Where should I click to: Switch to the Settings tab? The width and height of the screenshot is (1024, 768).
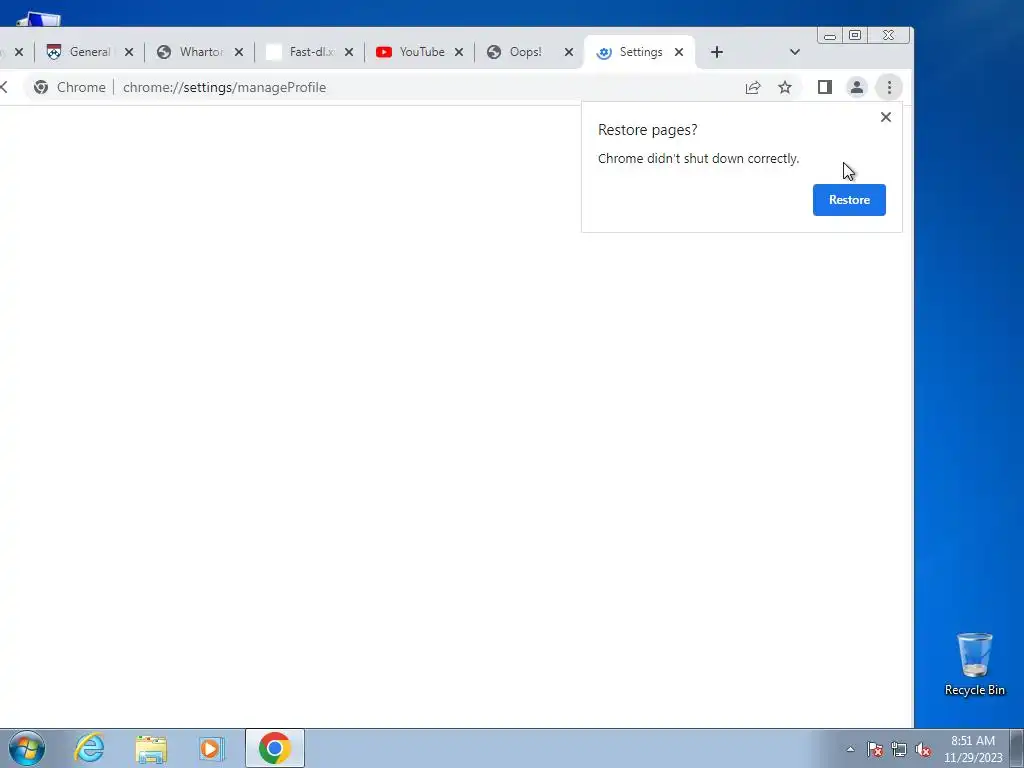(640, 52)
